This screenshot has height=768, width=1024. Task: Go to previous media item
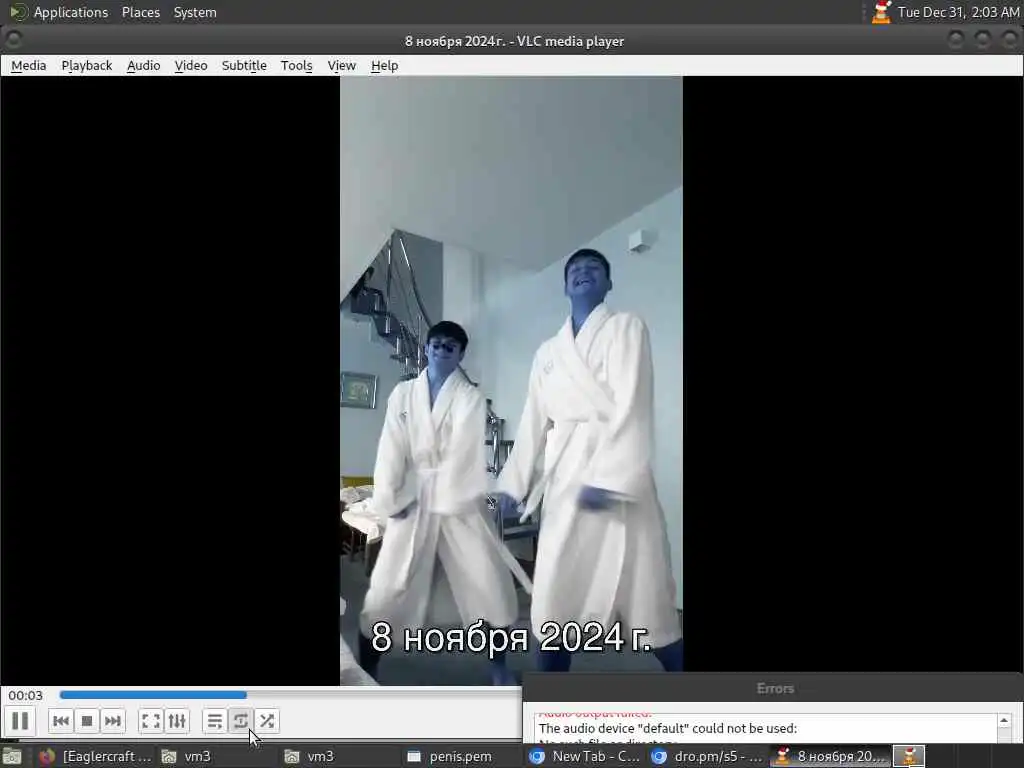(61, 721)
